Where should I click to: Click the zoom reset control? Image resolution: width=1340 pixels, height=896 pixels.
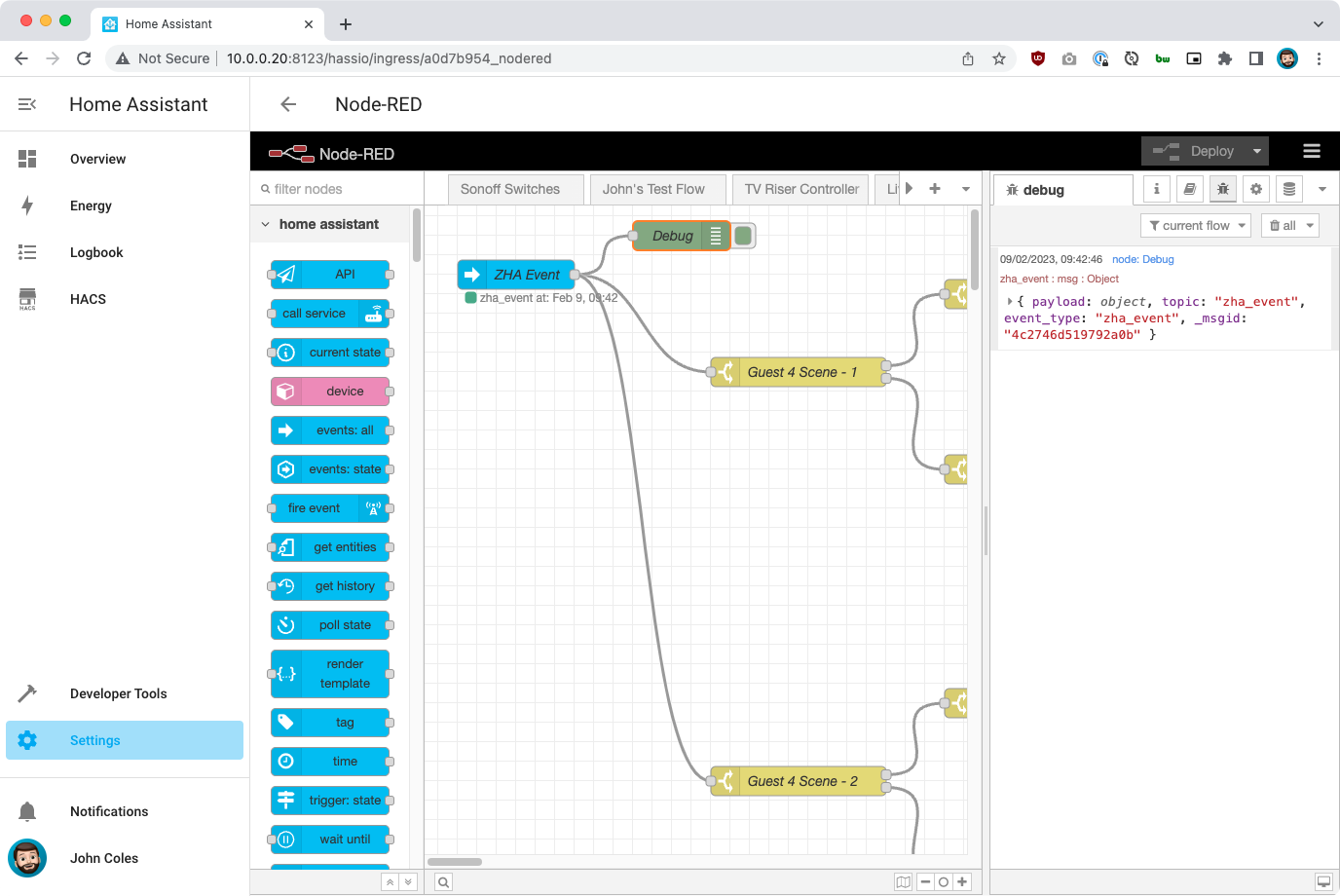(x=943, y=881)
